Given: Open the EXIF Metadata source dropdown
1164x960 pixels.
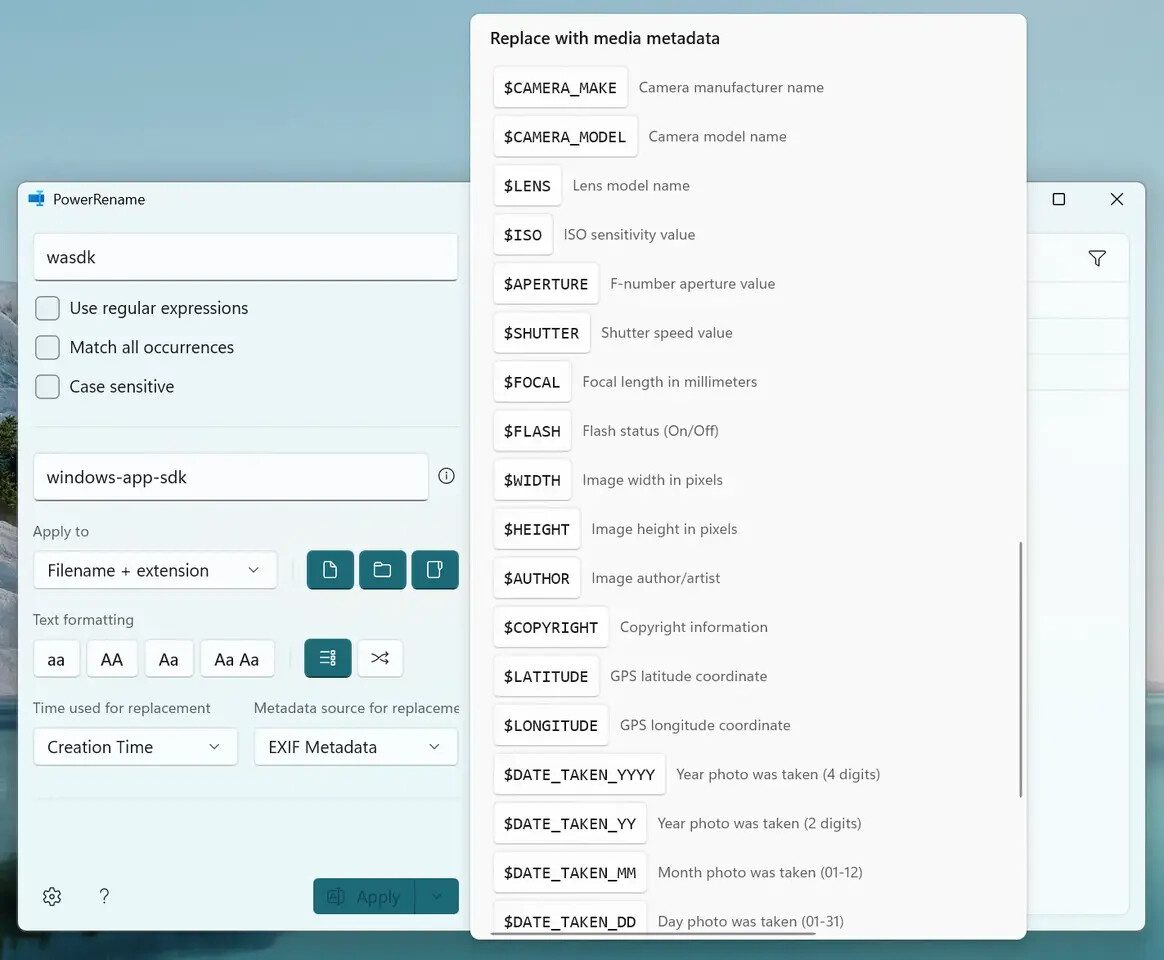Looking at the screenshot, I should 355,747.
